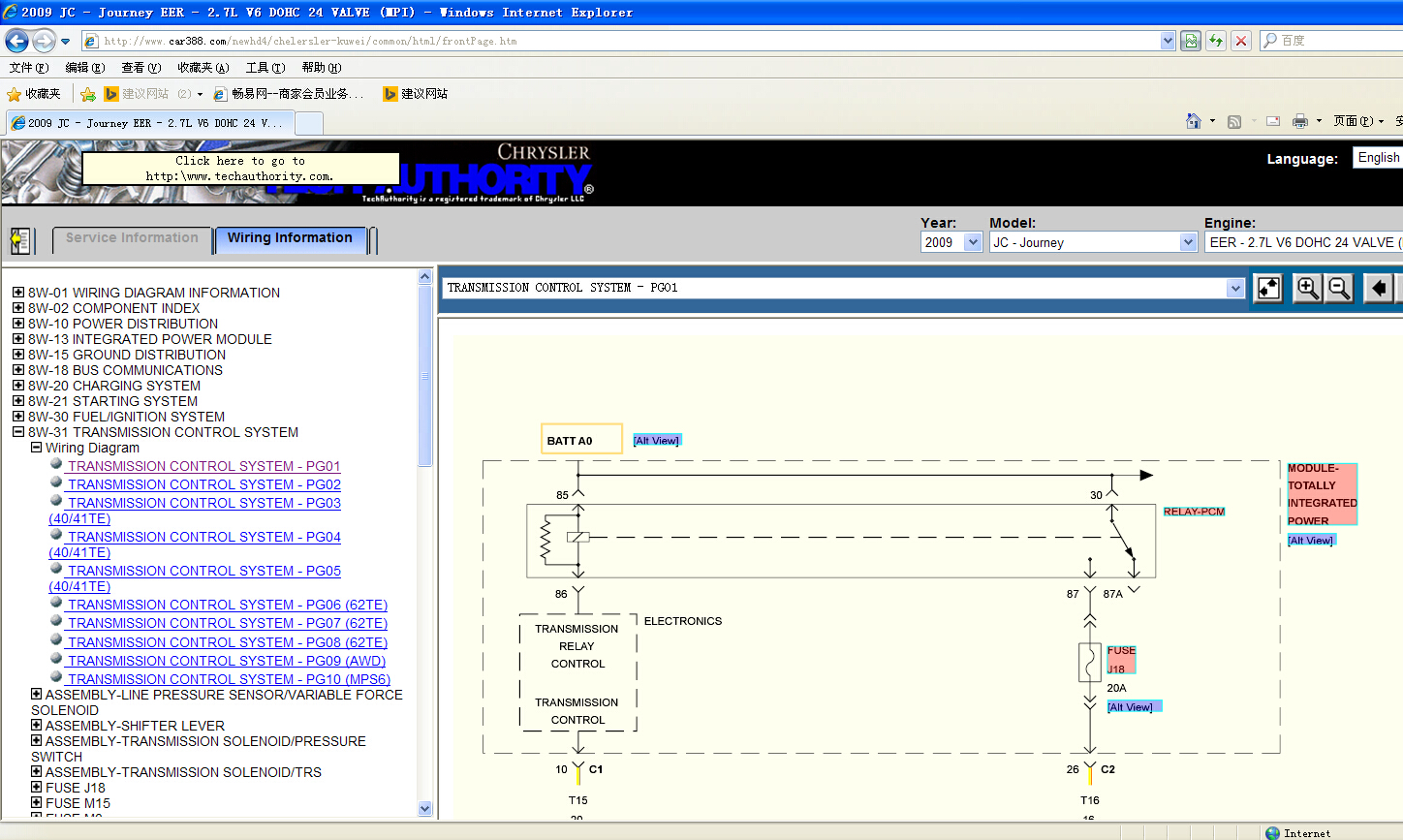The width and height of the screenshot is (1403, 840).
Task: Open the address bar history dropdown
Action: point(1168,41)
